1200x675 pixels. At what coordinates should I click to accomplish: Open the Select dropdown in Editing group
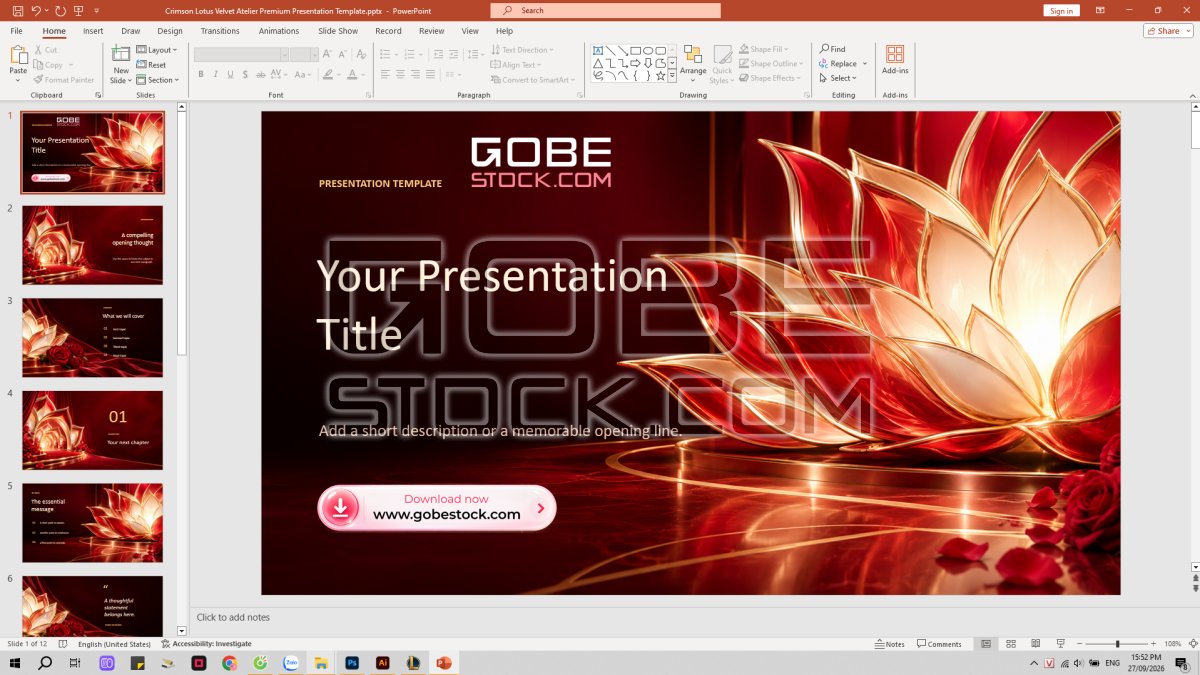[837, 78]
